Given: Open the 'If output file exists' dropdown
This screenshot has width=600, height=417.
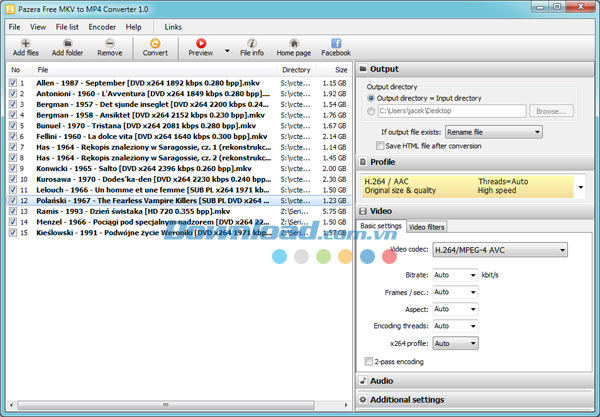Looking at the screenshot, I should pyautogui.click(x=494, y=132).
